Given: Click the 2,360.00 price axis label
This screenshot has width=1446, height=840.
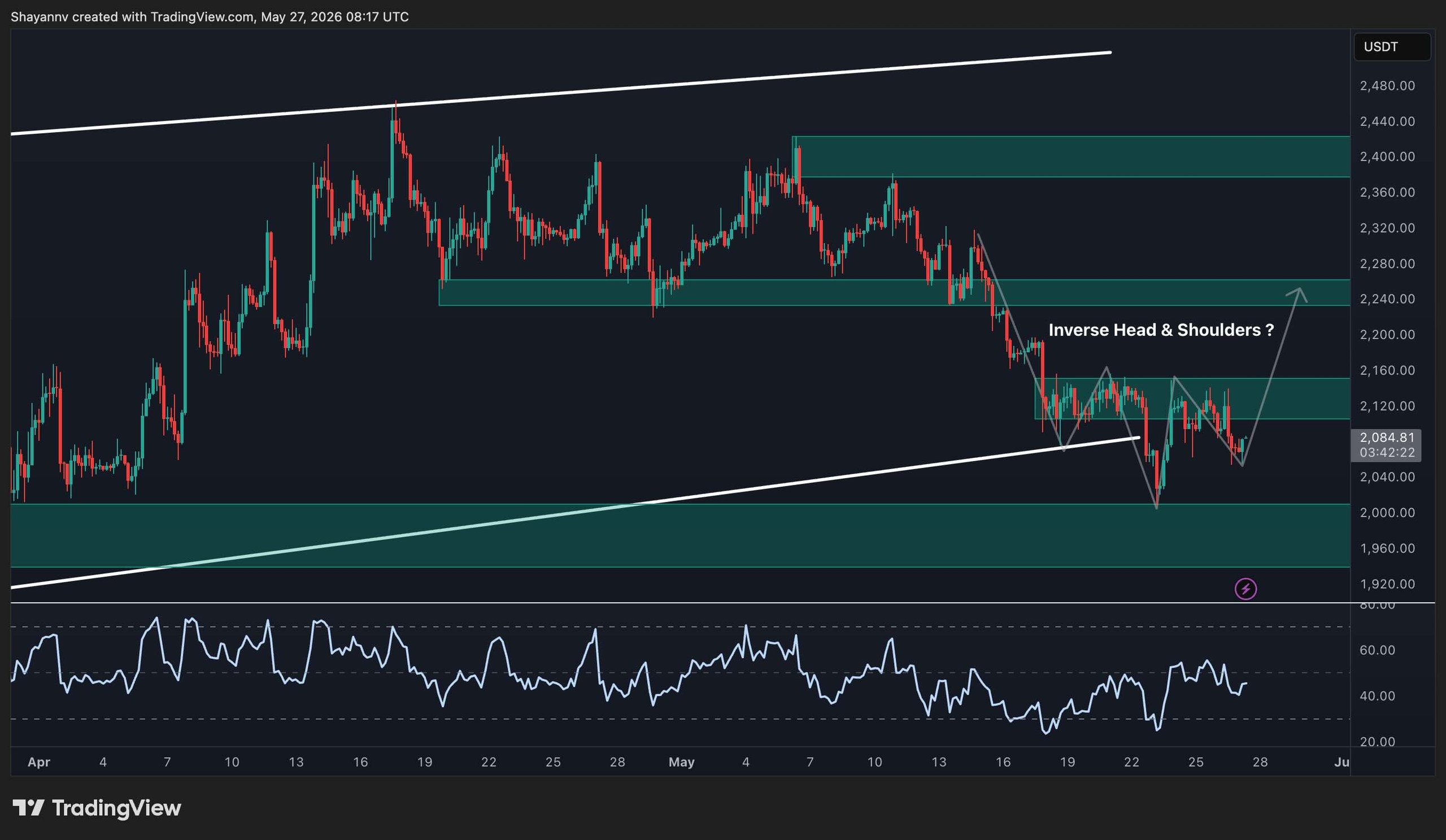Looking at the screenshot, I should (x=1387, y=192).
